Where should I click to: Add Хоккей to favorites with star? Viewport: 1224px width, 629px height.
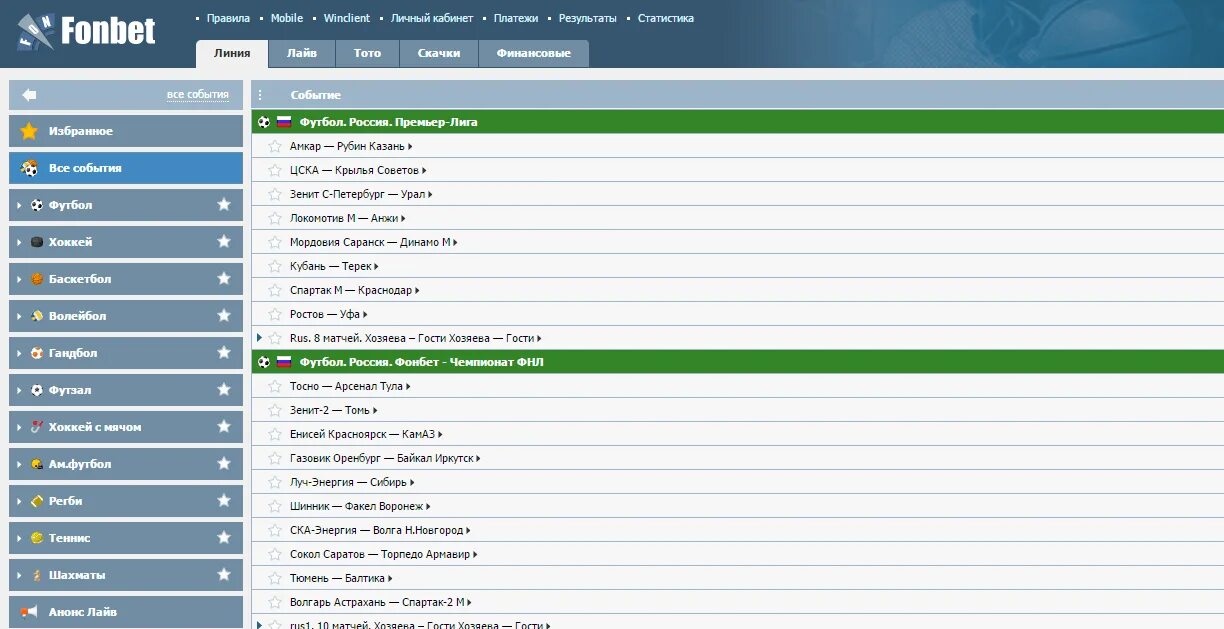224,242
